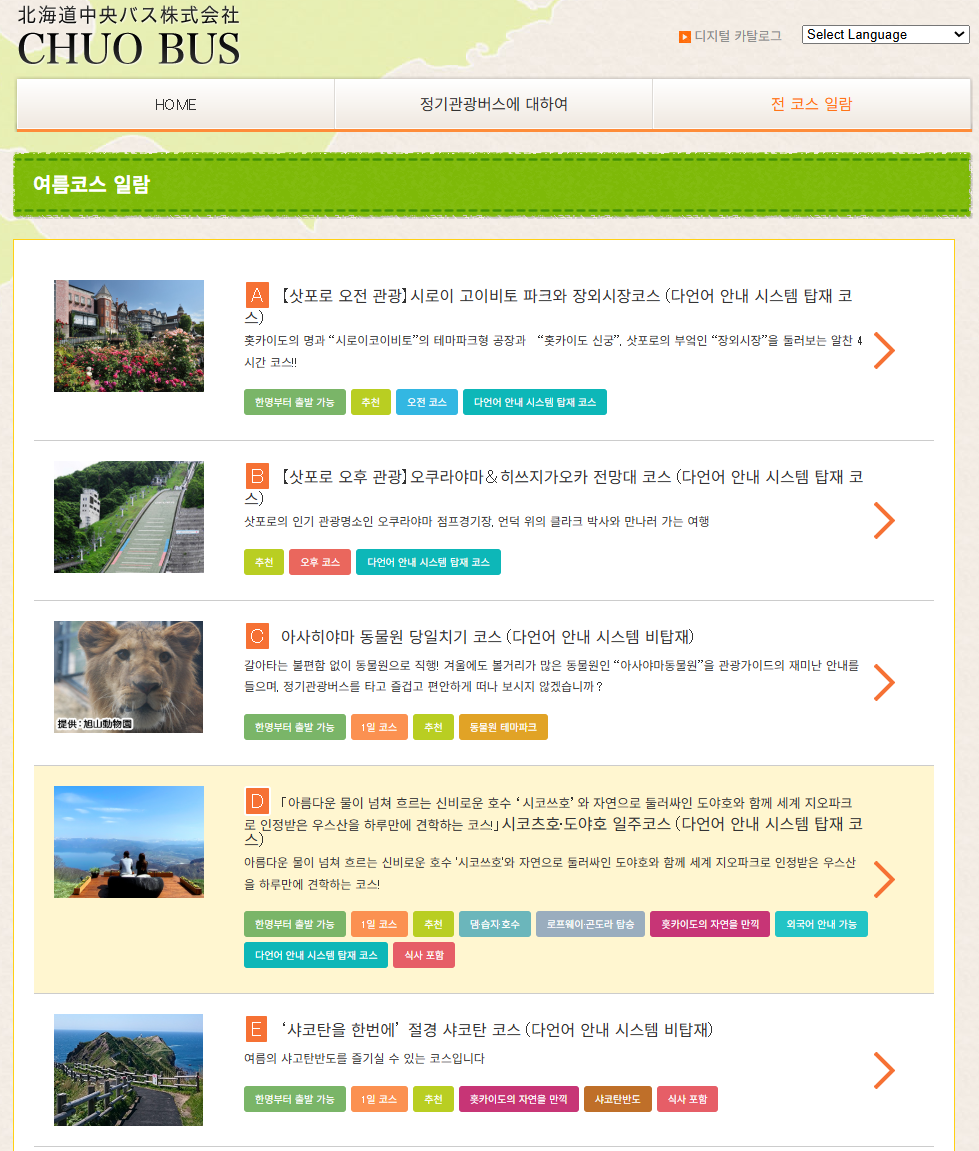Click the orange E course letter icon

256,1029
